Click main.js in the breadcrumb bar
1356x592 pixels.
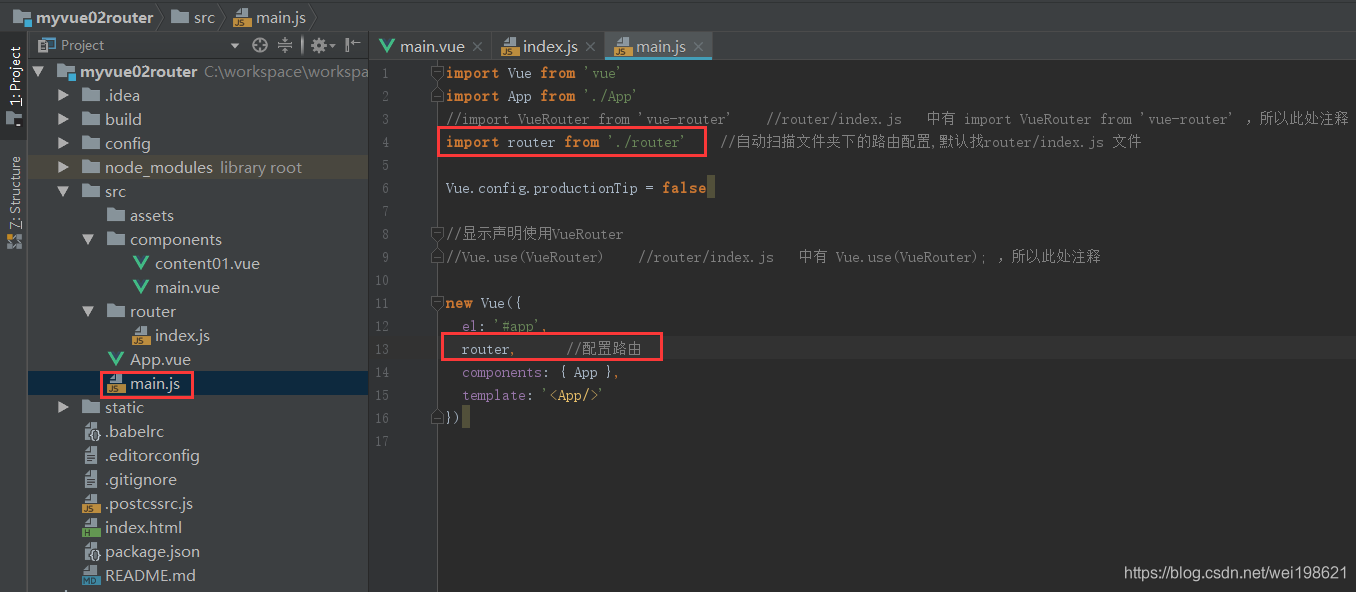tap(269, 17)
